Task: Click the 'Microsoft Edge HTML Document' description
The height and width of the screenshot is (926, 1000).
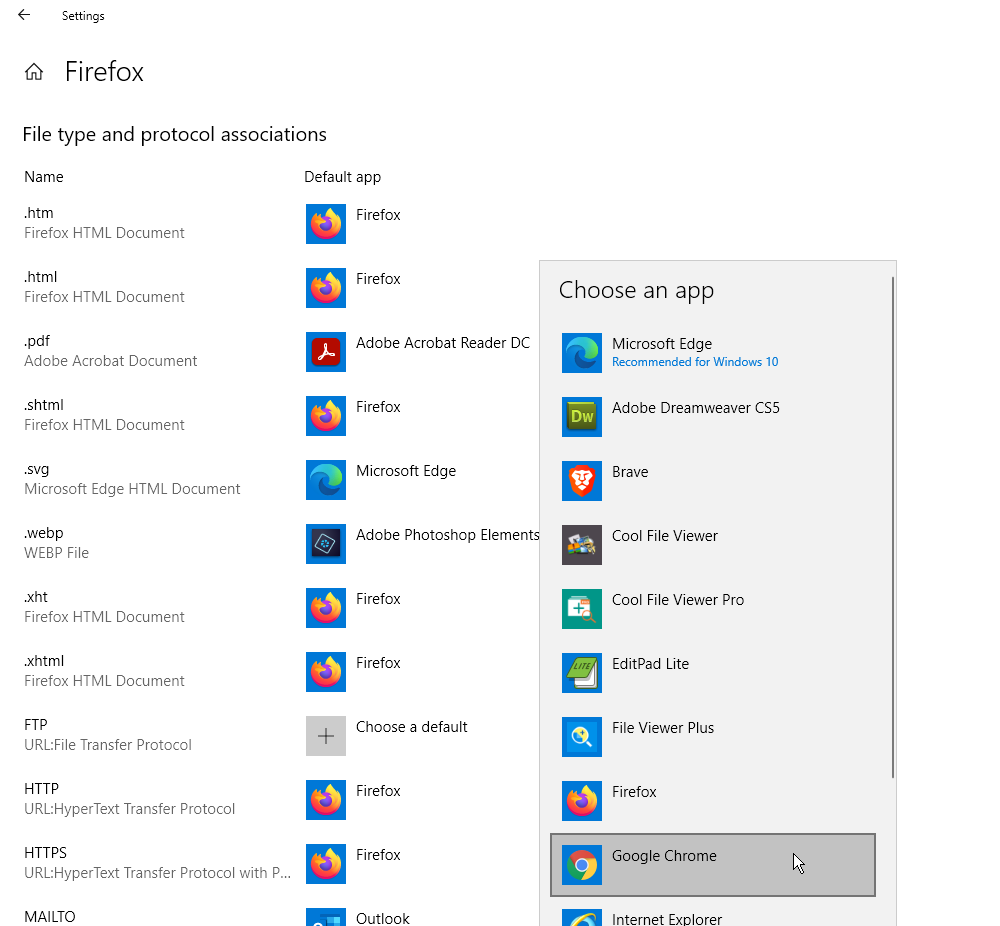Action: click(132, 489)
